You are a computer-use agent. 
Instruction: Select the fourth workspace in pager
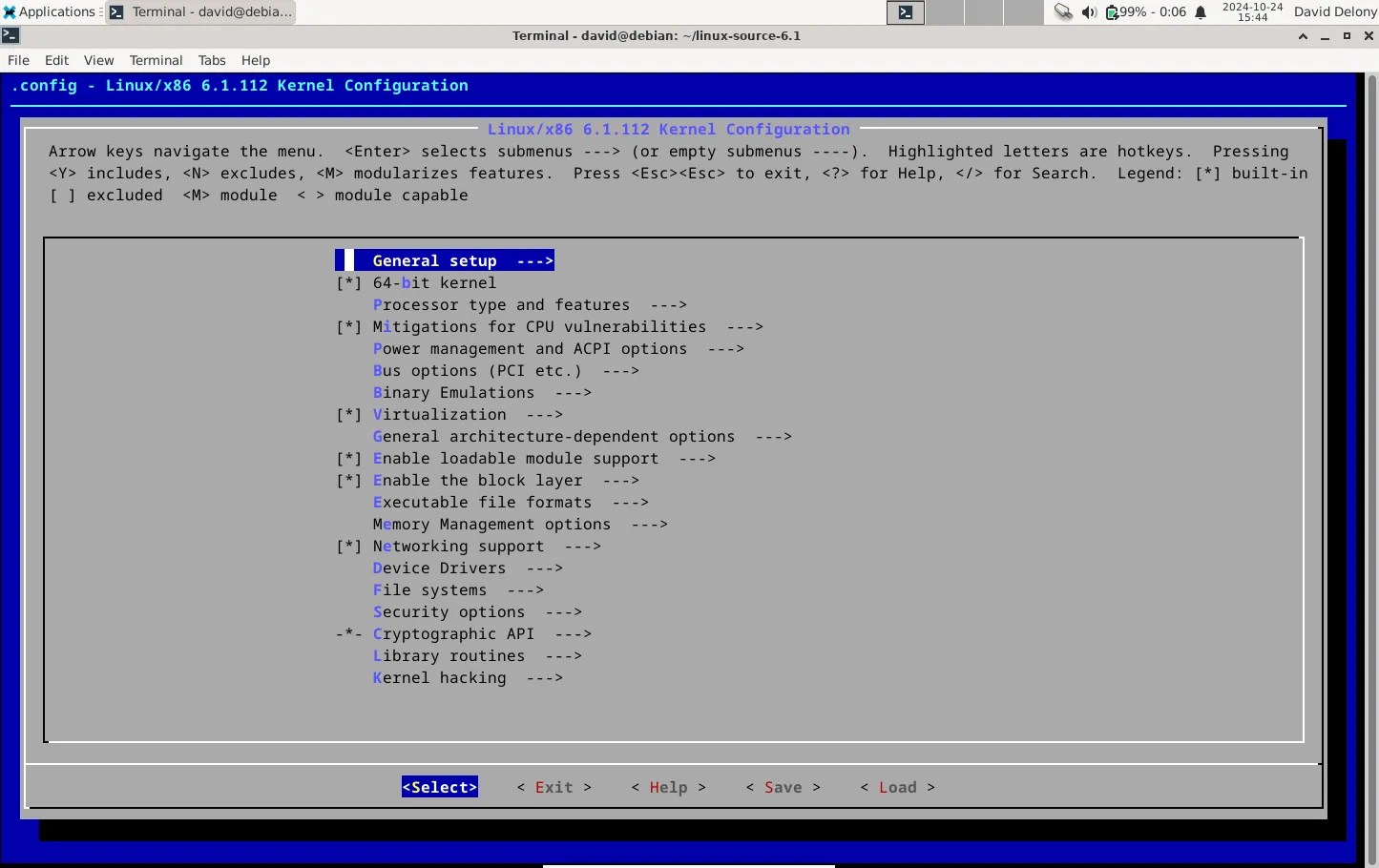click(x=1024, y=12)
